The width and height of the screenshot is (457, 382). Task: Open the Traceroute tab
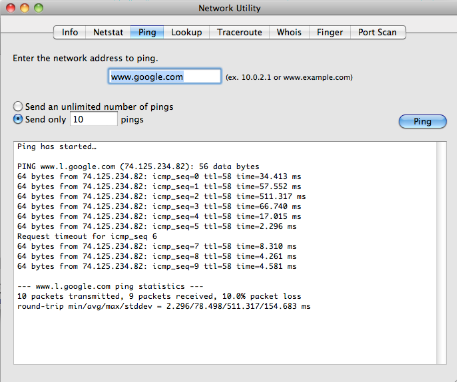click(239, 32)
